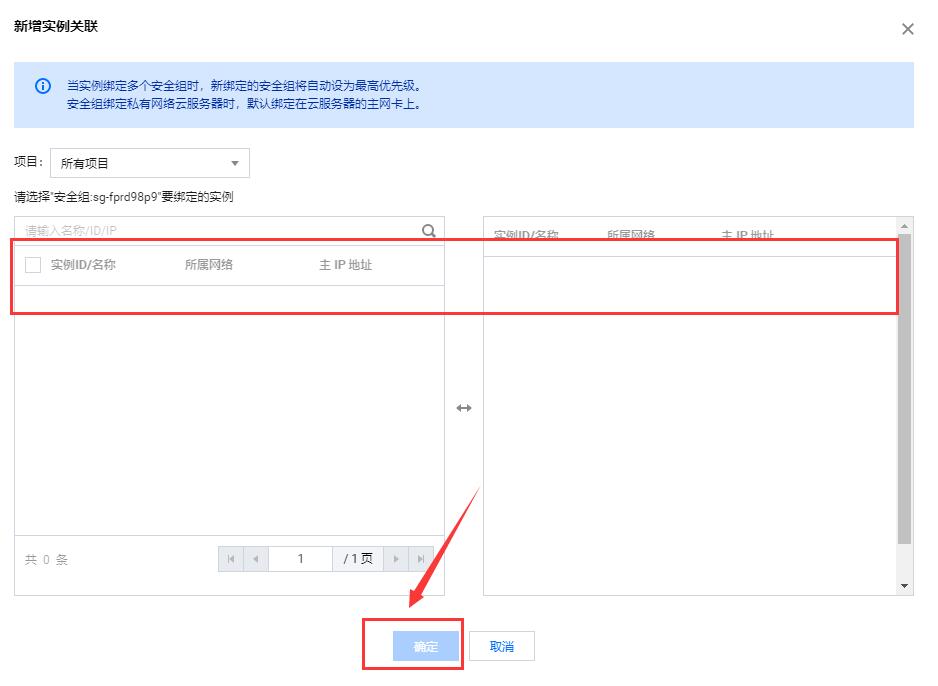This screenshot has width=938, height=686.
Task: Tick the select-all checkbox beside 实例ID/名称
Action: 33,264
